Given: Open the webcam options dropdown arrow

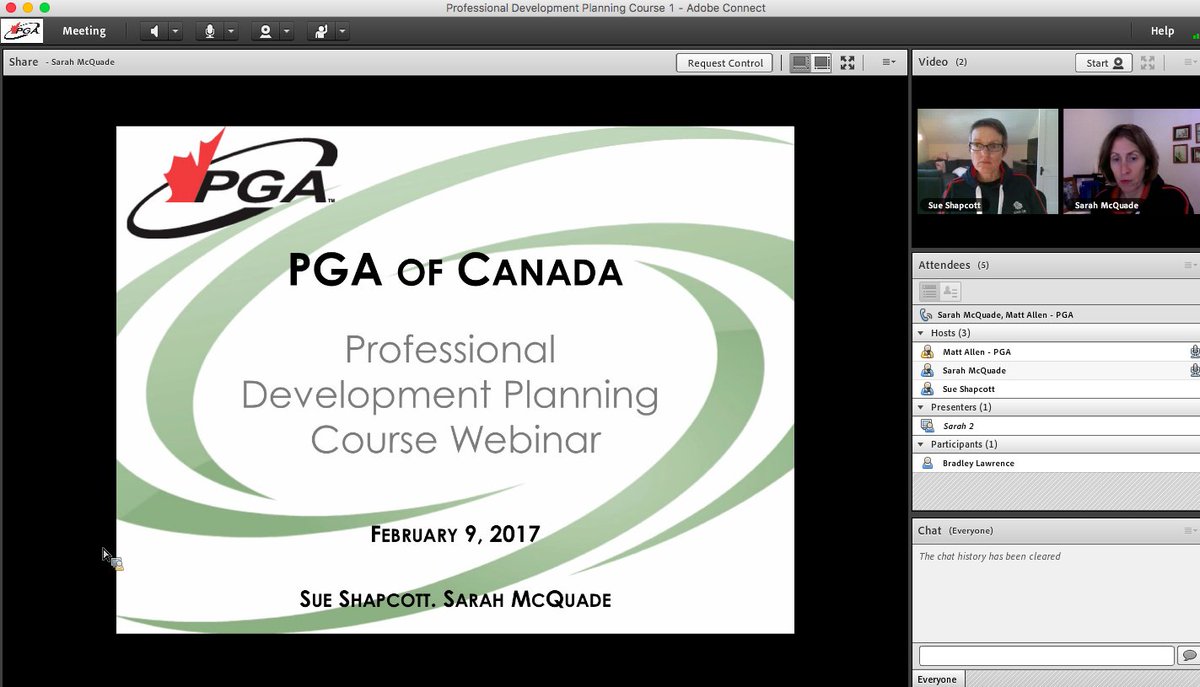Looking at the screenshot, I should coord(287,31).
